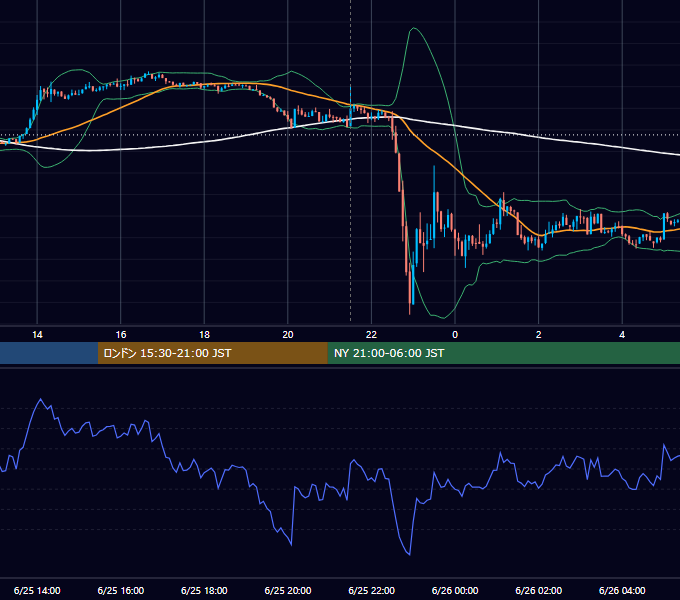
Task: Click the 20 hour label on price chart
Action: click(x=288, y=335)
